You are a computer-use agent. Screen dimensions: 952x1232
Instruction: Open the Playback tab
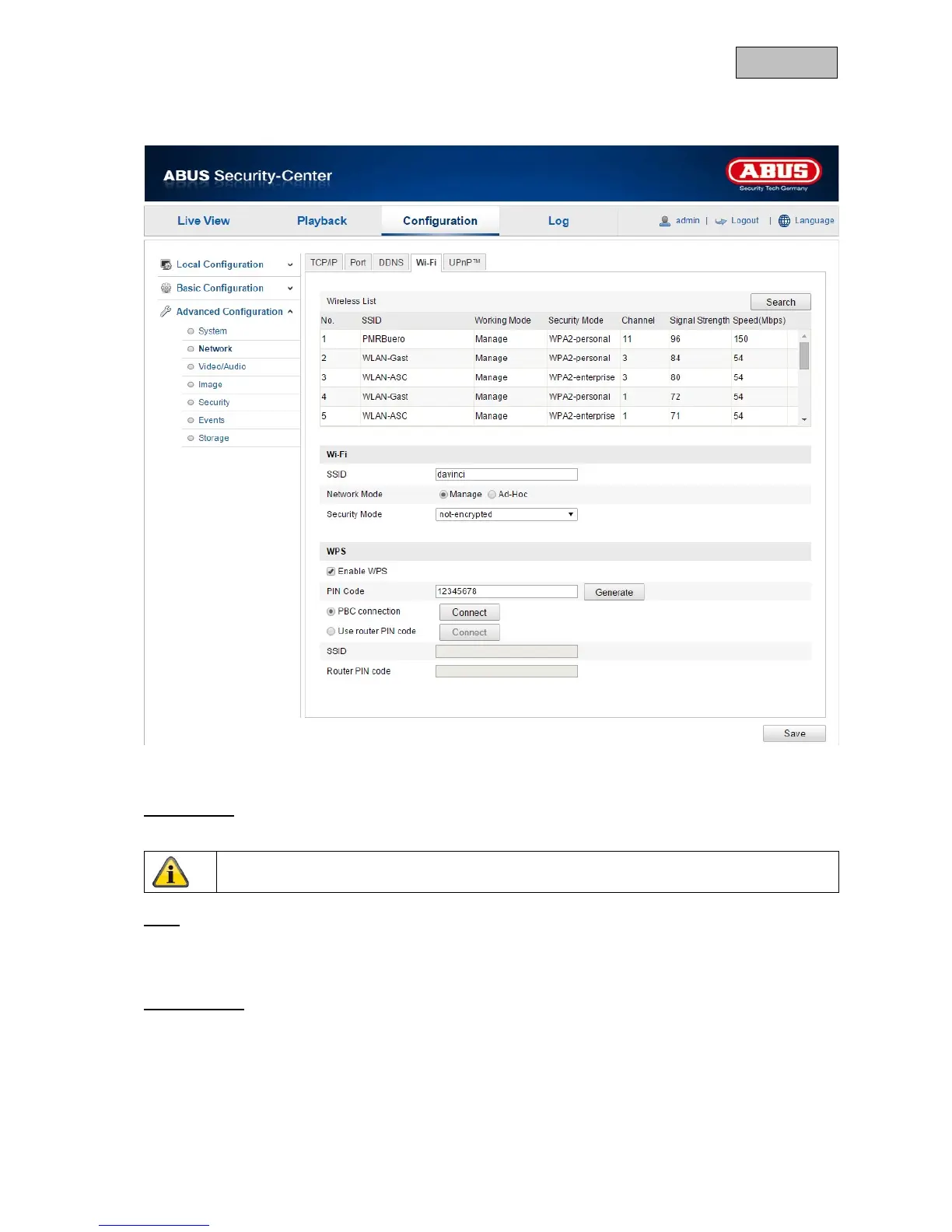point(322,221)
